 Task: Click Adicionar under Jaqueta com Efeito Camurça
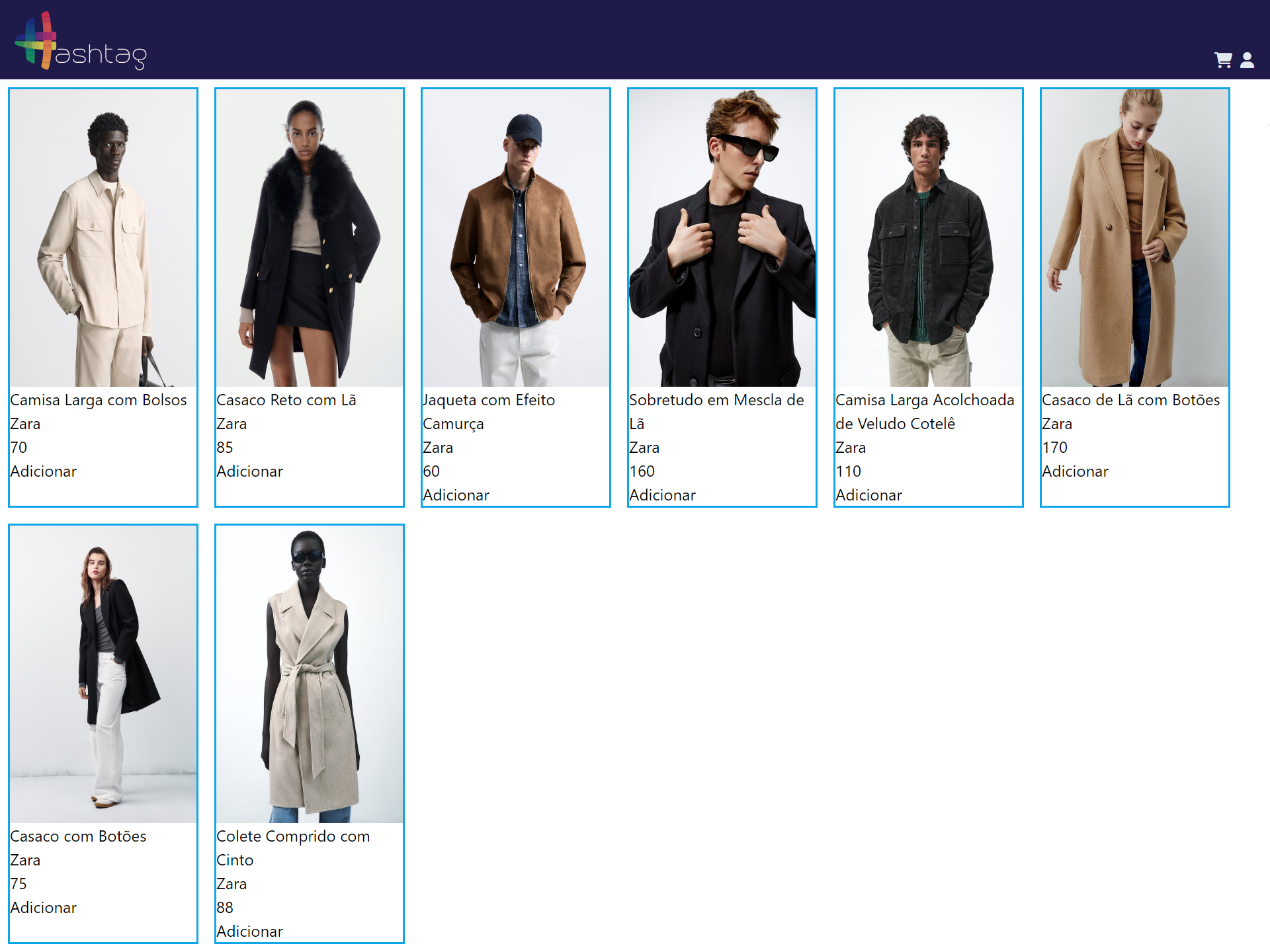(x=456, y=495)
